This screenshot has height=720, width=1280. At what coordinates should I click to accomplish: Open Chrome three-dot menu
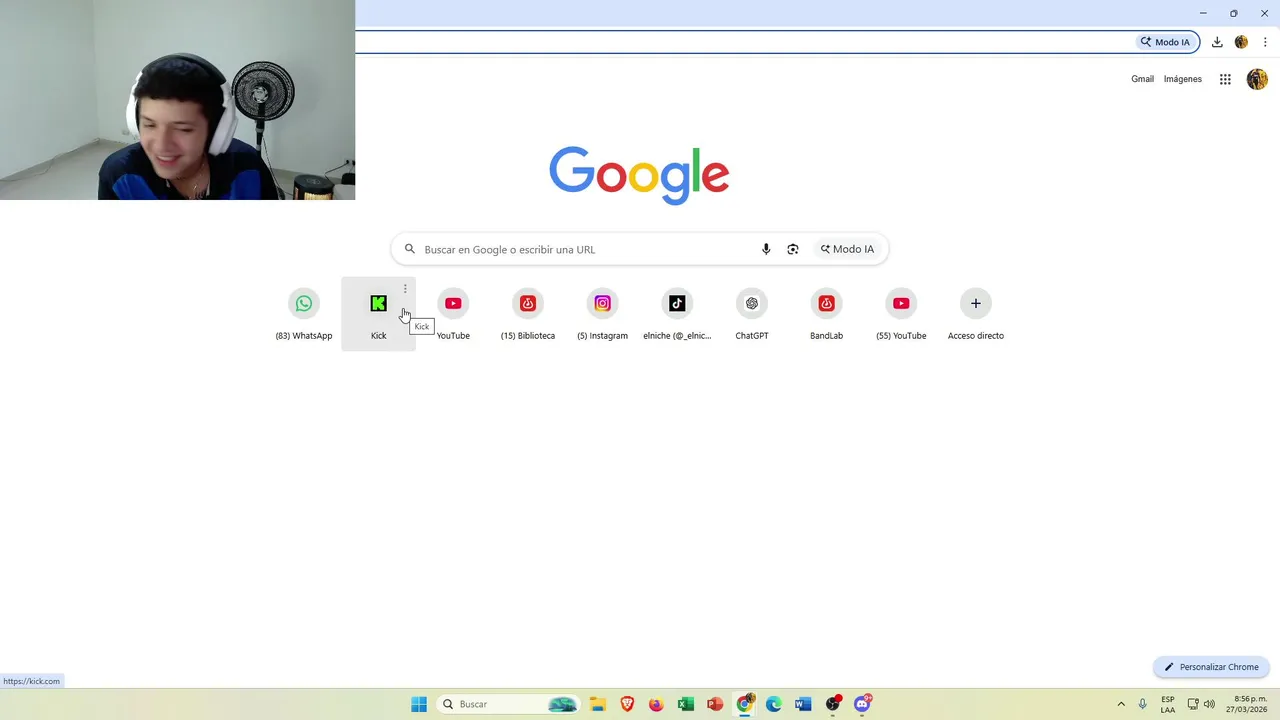click(x=1265, y=42)
